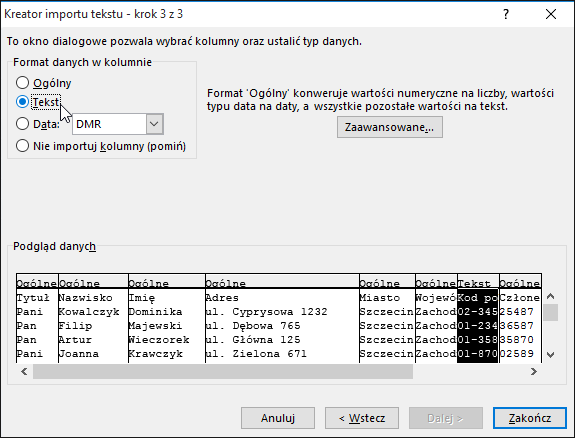Select the Człone column in preview
The height and width of the screenshot is (438, 575).
click(520, 298)
